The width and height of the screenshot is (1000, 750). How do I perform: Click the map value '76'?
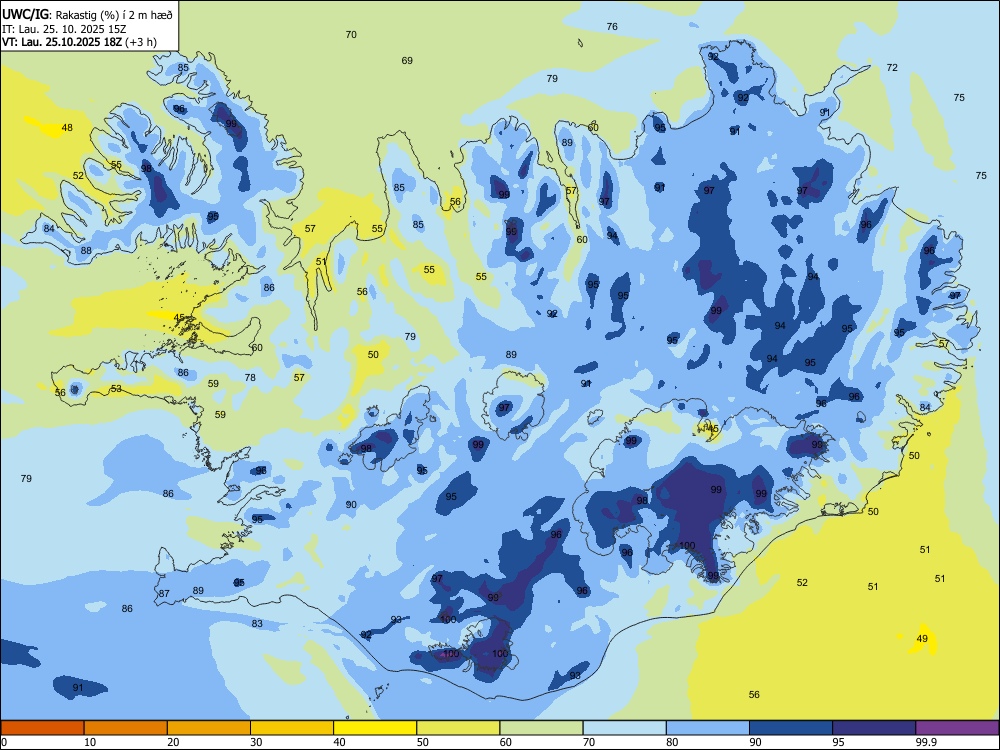pos(612,26)
